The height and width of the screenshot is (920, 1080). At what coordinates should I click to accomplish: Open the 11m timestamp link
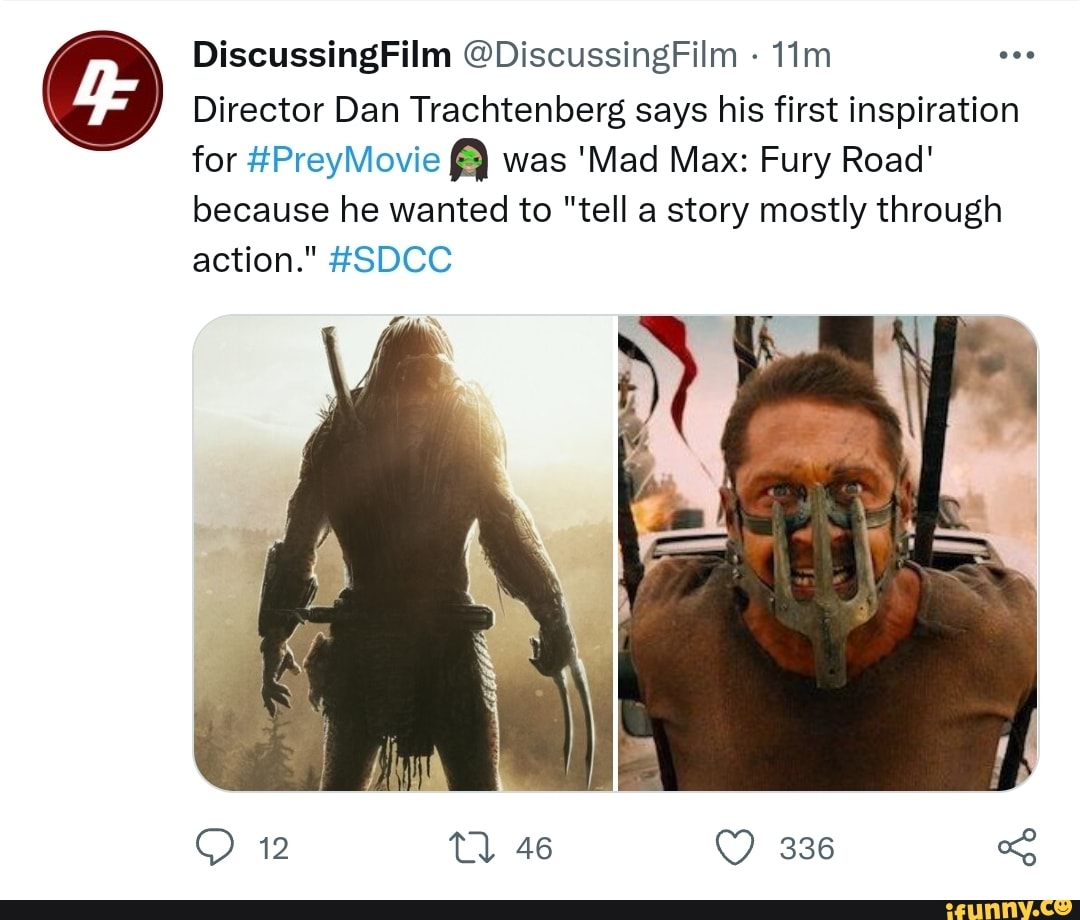[801, 55]
